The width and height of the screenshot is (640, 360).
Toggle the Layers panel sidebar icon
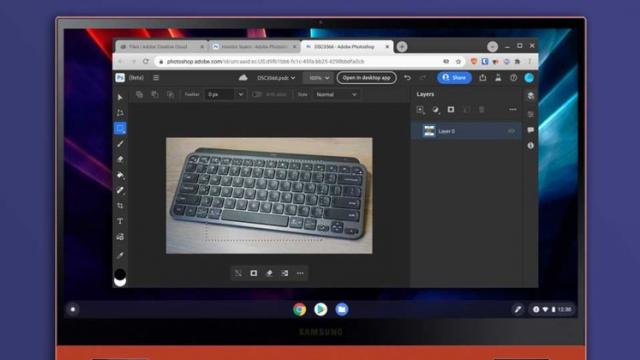tap(531, 96)
